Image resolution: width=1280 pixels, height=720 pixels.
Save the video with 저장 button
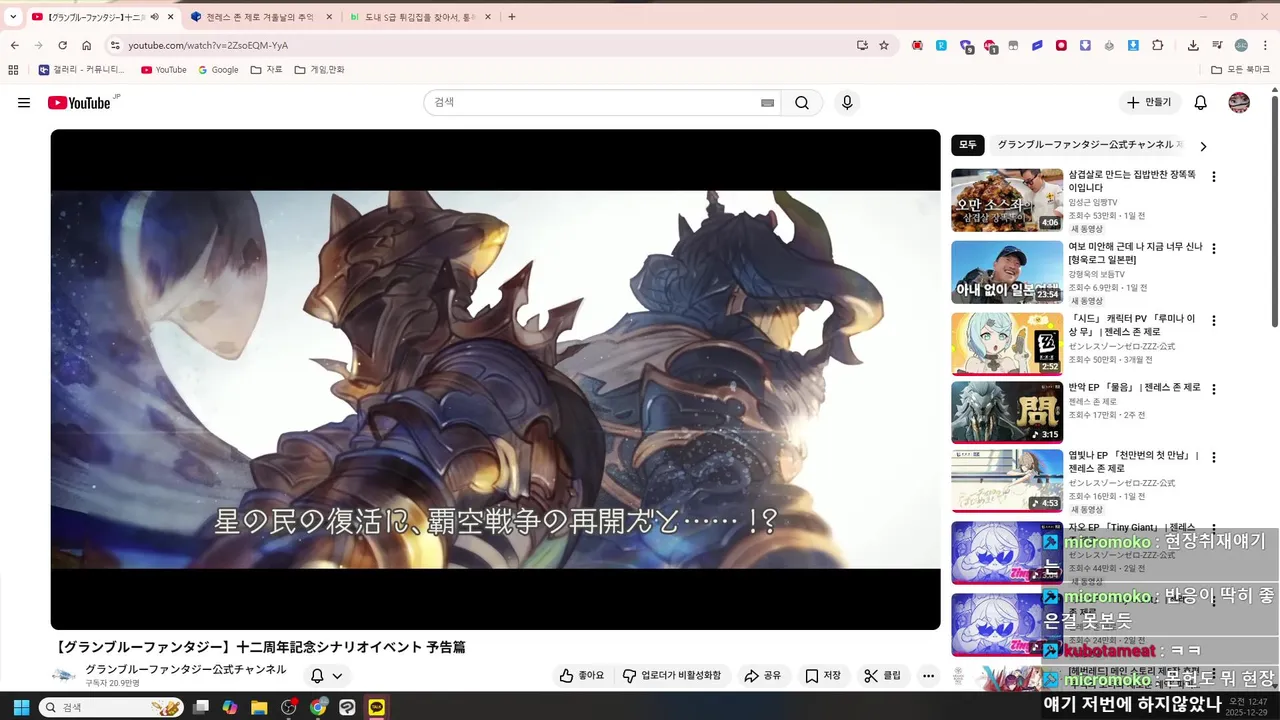point(823,676)
